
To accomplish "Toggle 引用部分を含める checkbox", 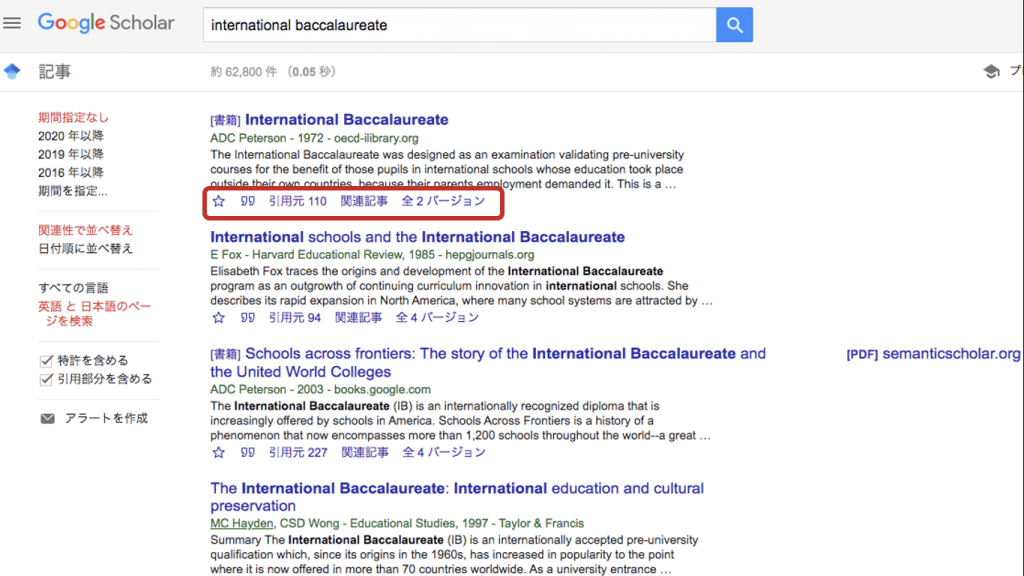I will 46,379.
